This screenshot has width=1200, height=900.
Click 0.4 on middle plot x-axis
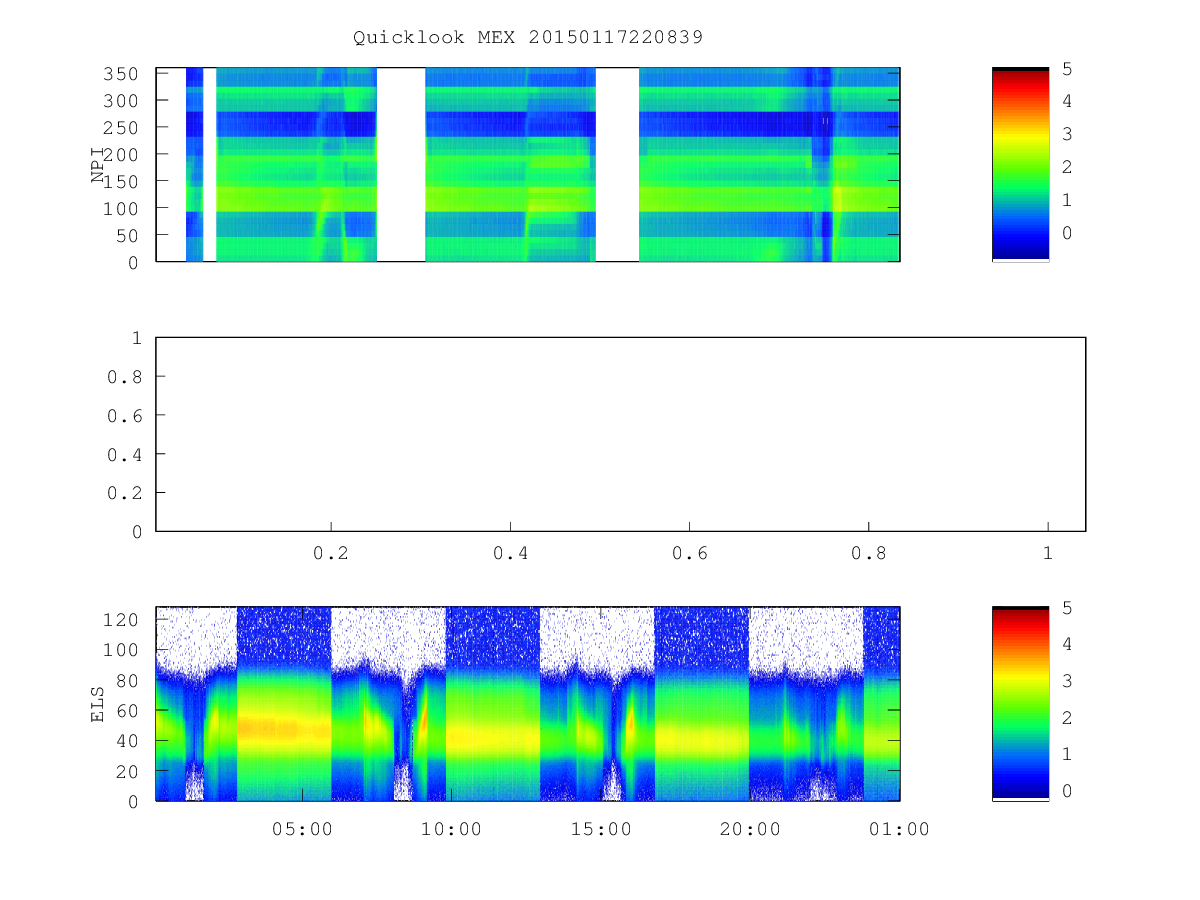(x=510, y=553)
